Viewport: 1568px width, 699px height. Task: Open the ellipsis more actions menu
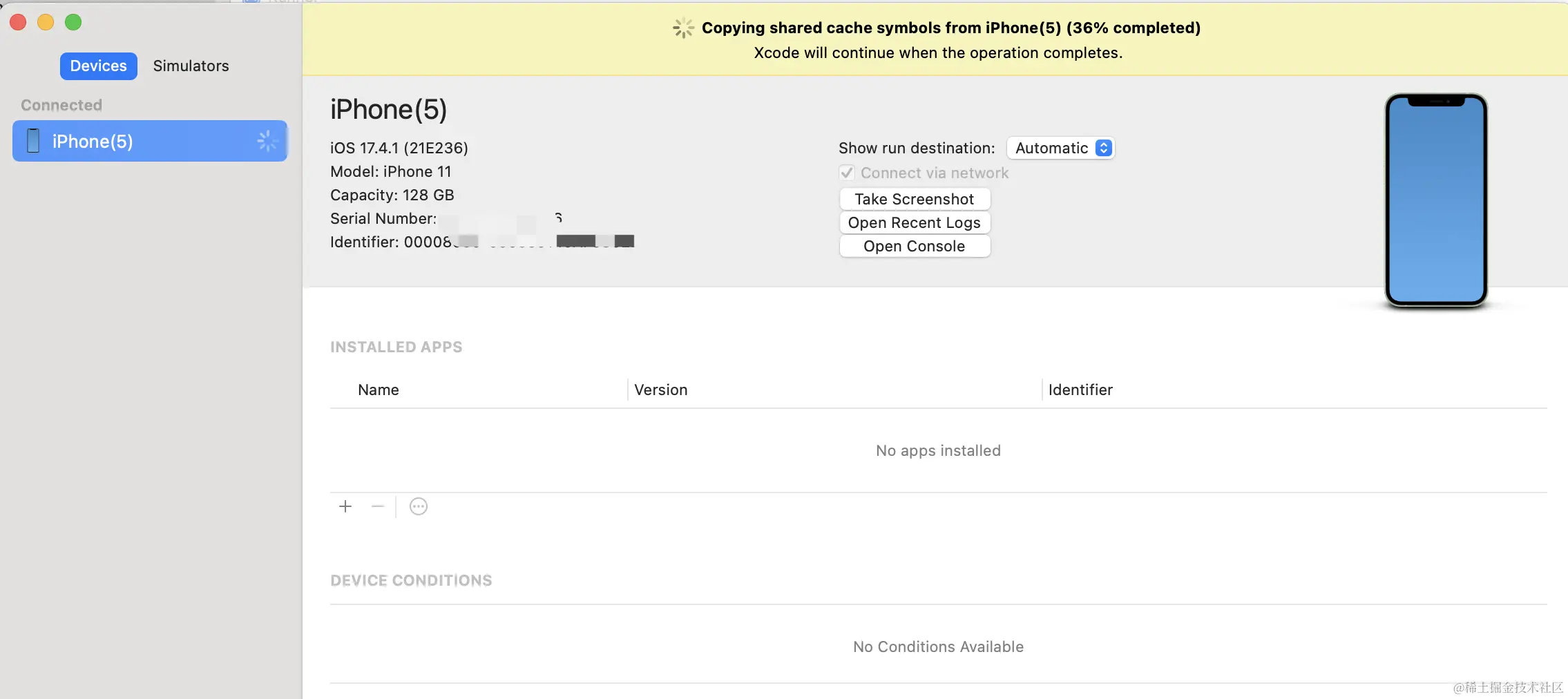tap(419, 506)
